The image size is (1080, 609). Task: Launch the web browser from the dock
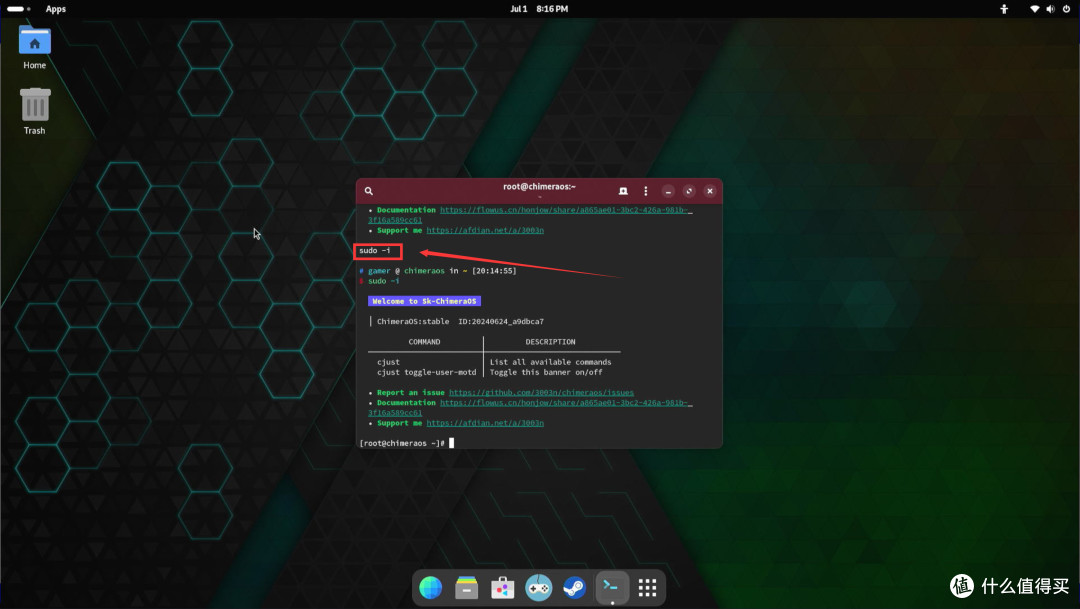tap(430, 588)
